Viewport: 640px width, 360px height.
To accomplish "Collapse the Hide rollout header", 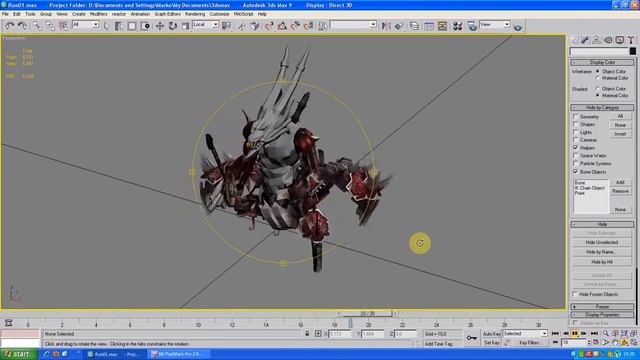I will tap(602, 224).
